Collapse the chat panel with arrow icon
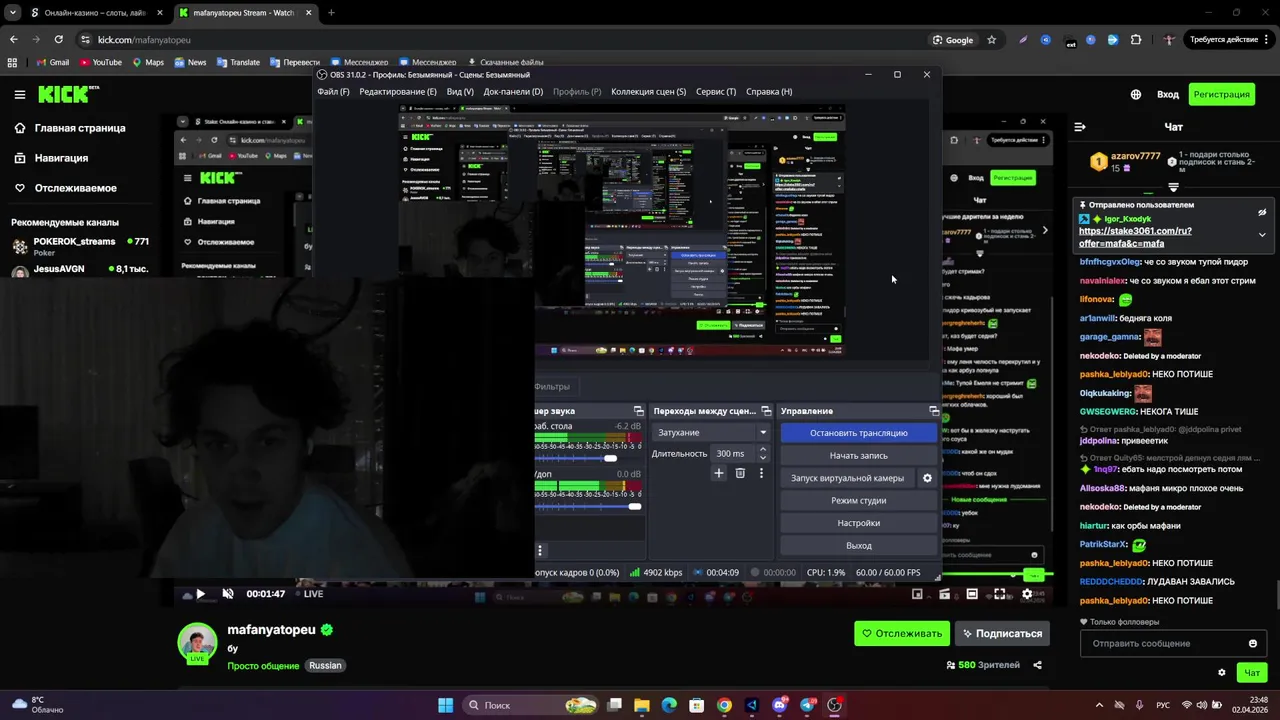Screen dimensions: 1280x720 [x=1080, y=127]
